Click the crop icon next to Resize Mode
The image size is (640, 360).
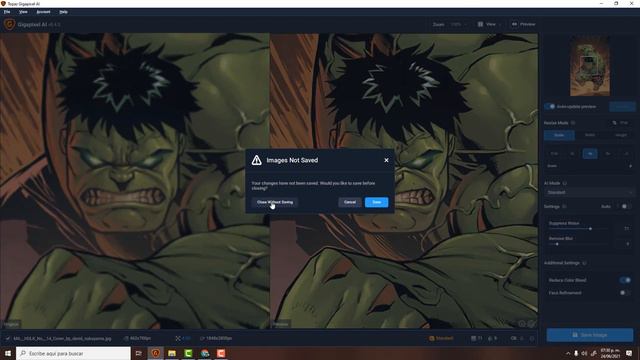tap(614, 123)
